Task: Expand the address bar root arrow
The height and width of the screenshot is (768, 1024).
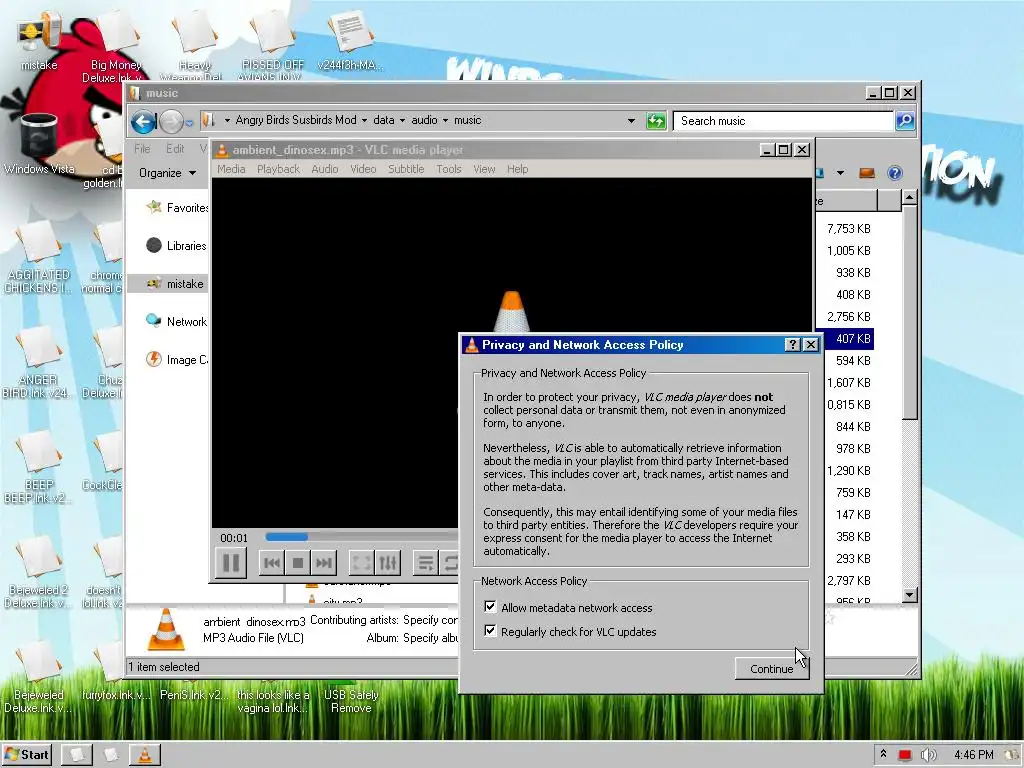Action: coord(227,120)
